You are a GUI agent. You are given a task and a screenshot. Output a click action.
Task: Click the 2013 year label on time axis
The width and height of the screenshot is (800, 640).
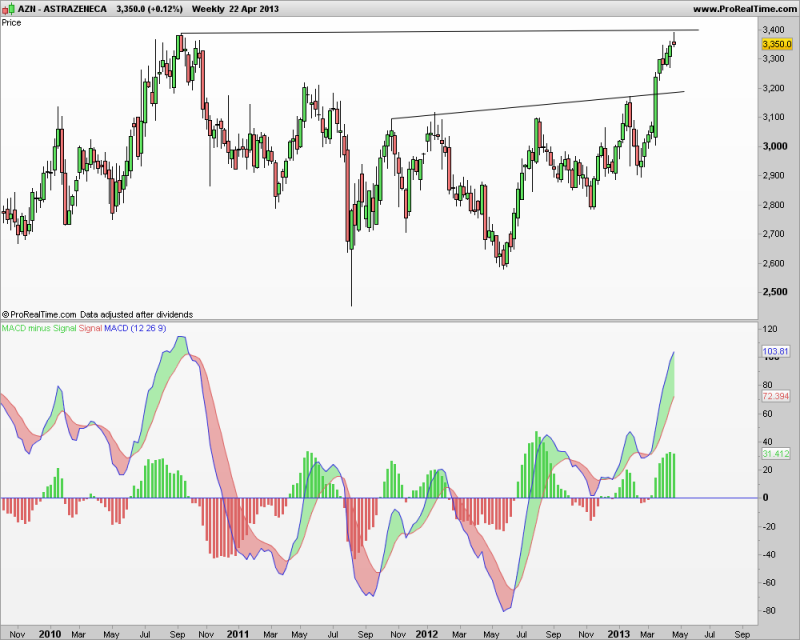[x=618, y=634]
